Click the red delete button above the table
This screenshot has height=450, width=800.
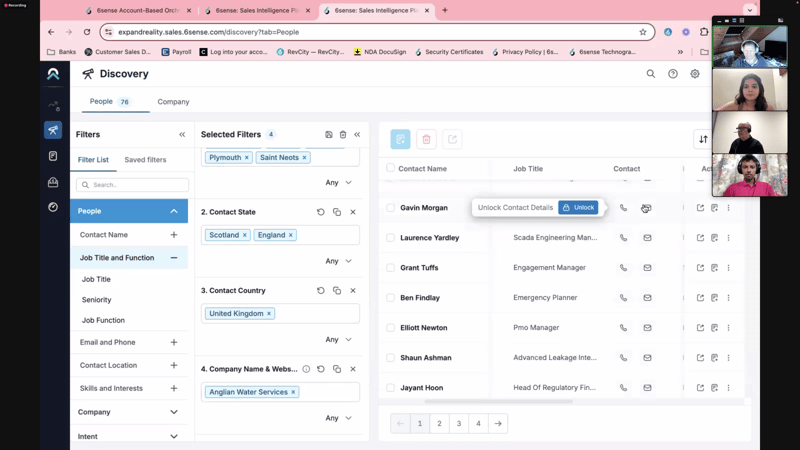click(x=427, y=139)
